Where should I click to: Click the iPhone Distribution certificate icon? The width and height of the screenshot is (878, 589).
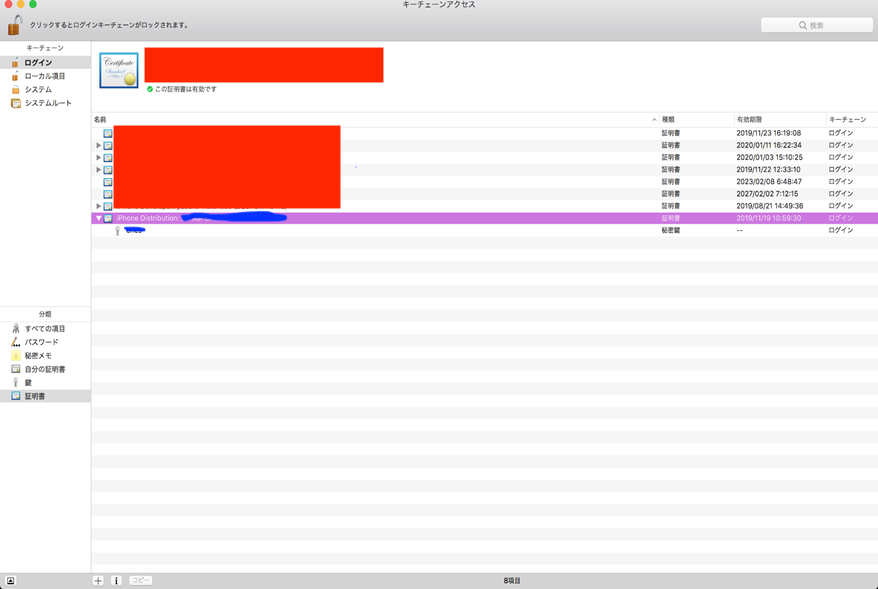(108, 218)
